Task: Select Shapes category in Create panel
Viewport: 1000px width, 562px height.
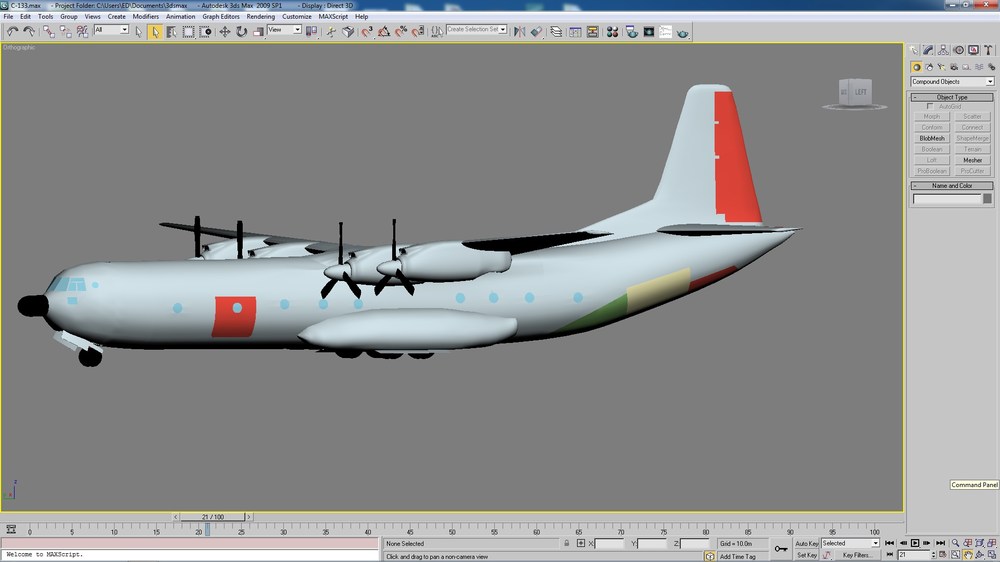Action: [x=929, y=67]
